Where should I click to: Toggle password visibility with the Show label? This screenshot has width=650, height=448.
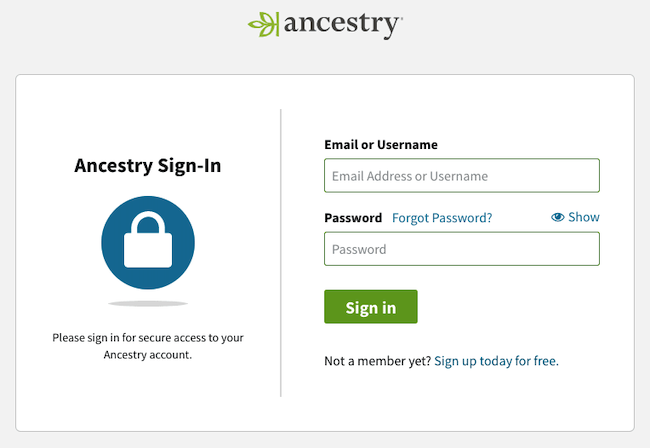point(584,217)
